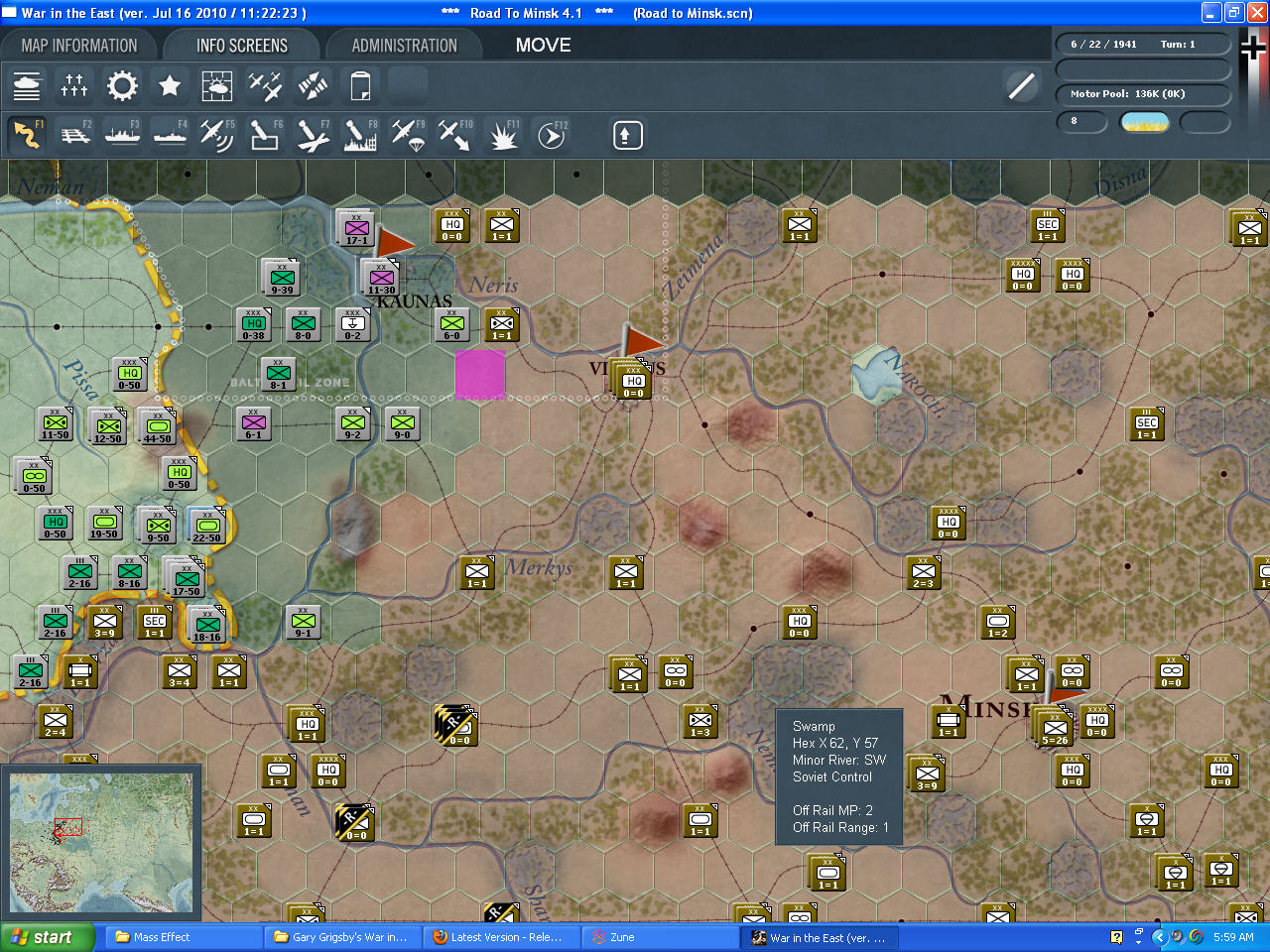Select the Soviet 5=26 stack near Minsk
Screen dimensions: 1270x952
point(1055,729)
